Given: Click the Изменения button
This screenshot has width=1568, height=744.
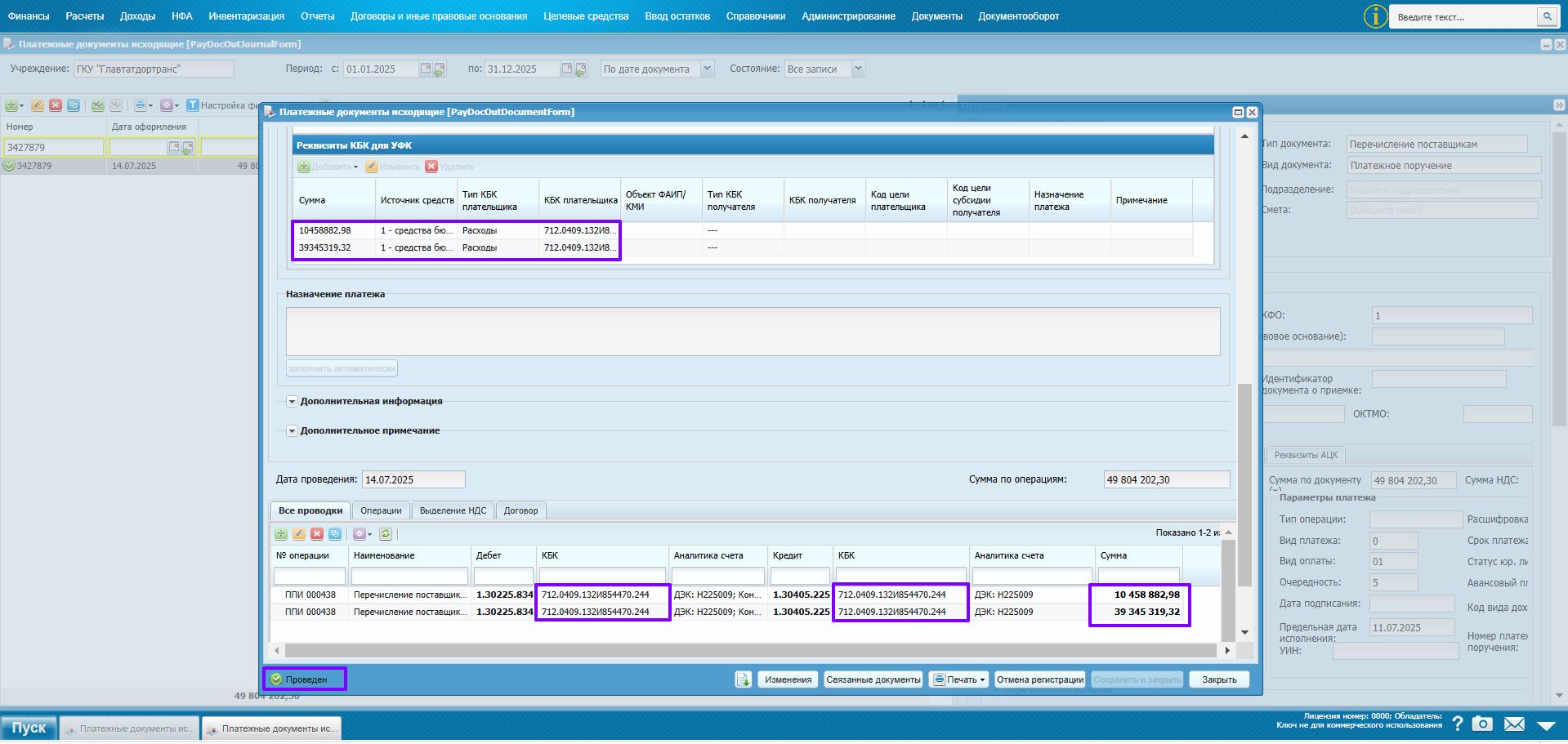Looking at the screenshot, I should point(788,679).
